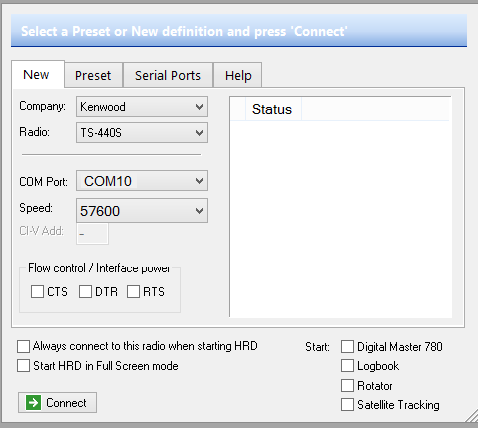
Task: Toggle the DTR checkbox
Action: [x=85, y=292]
